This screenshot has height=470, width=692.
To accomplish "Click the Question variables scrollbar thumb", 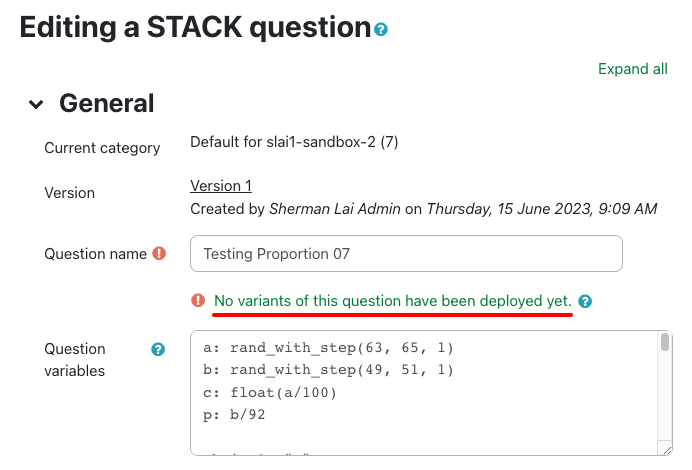I will tap(665, 344).
